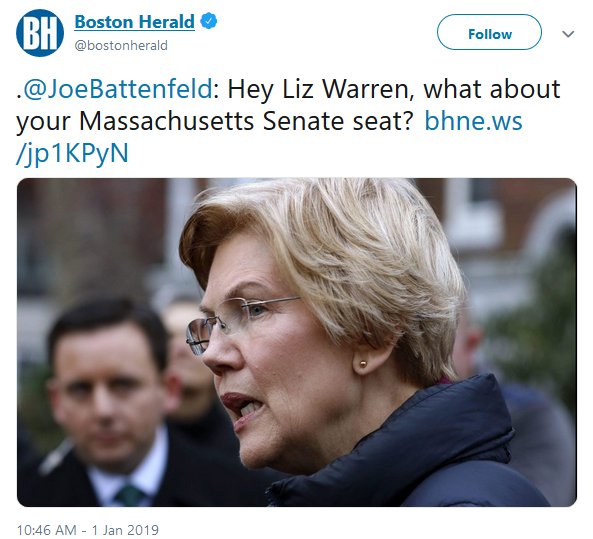Click the blue verified checkmark badge
593x539 pixels.
208,21
